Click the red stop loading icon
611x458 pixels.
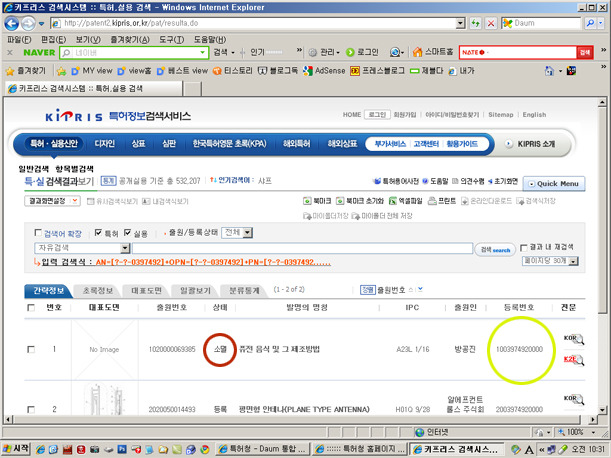pos(491,23)
